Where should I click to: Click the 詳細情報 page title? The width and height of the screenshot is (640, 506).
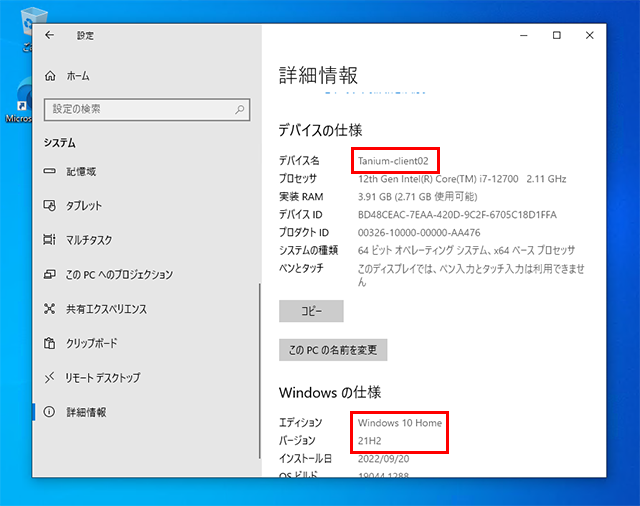[x=318, y=75]
